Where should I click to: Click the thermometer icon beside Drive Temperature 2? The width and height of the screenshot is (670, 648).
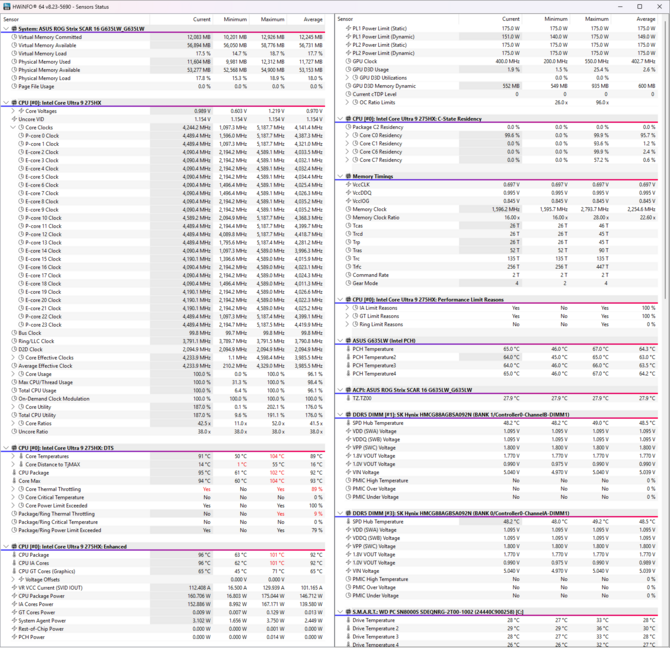click(x=348, y=628)
